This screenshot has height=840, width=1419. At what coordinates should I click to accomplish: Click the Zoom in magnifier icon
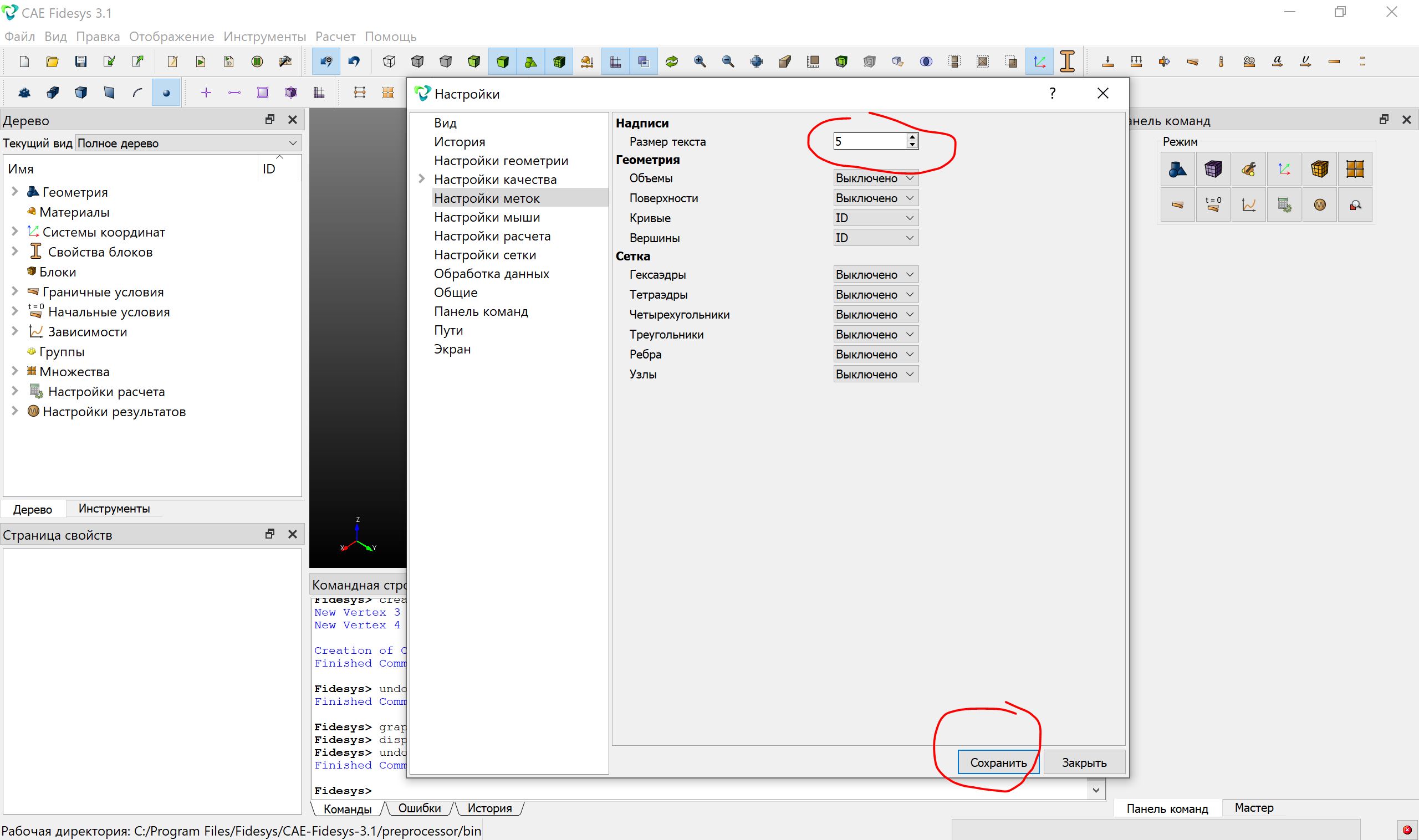(x=700, y=62)
